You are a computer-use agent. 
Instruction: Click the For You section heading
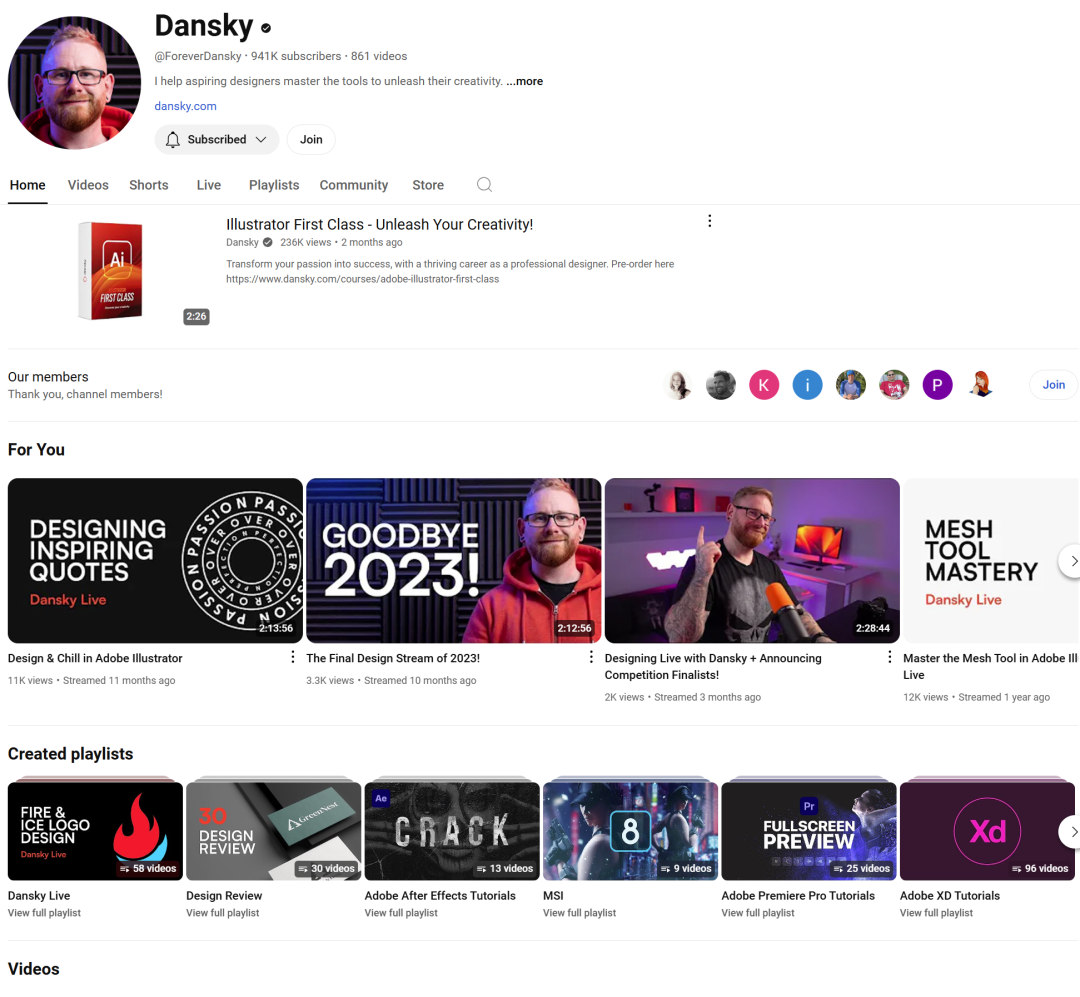pos(37,450)
